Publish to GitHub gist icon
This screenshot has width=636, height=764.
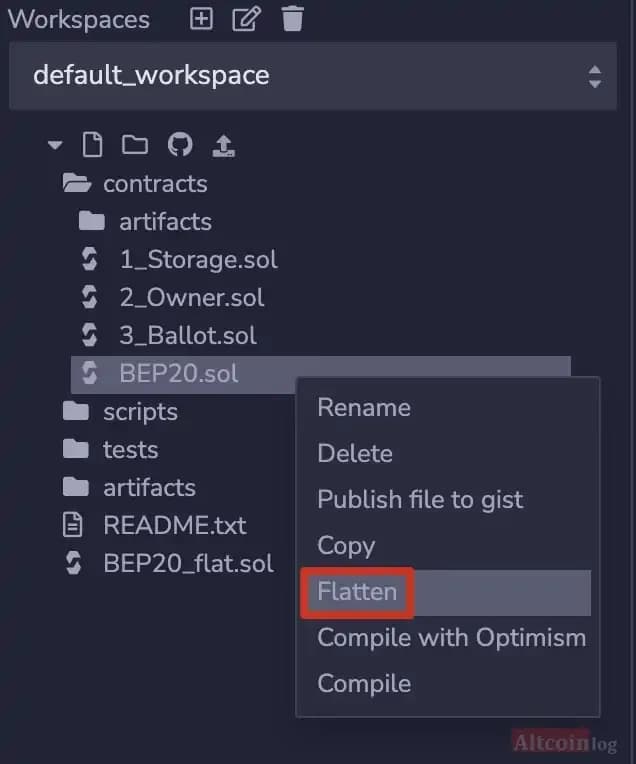click(180, 145)
